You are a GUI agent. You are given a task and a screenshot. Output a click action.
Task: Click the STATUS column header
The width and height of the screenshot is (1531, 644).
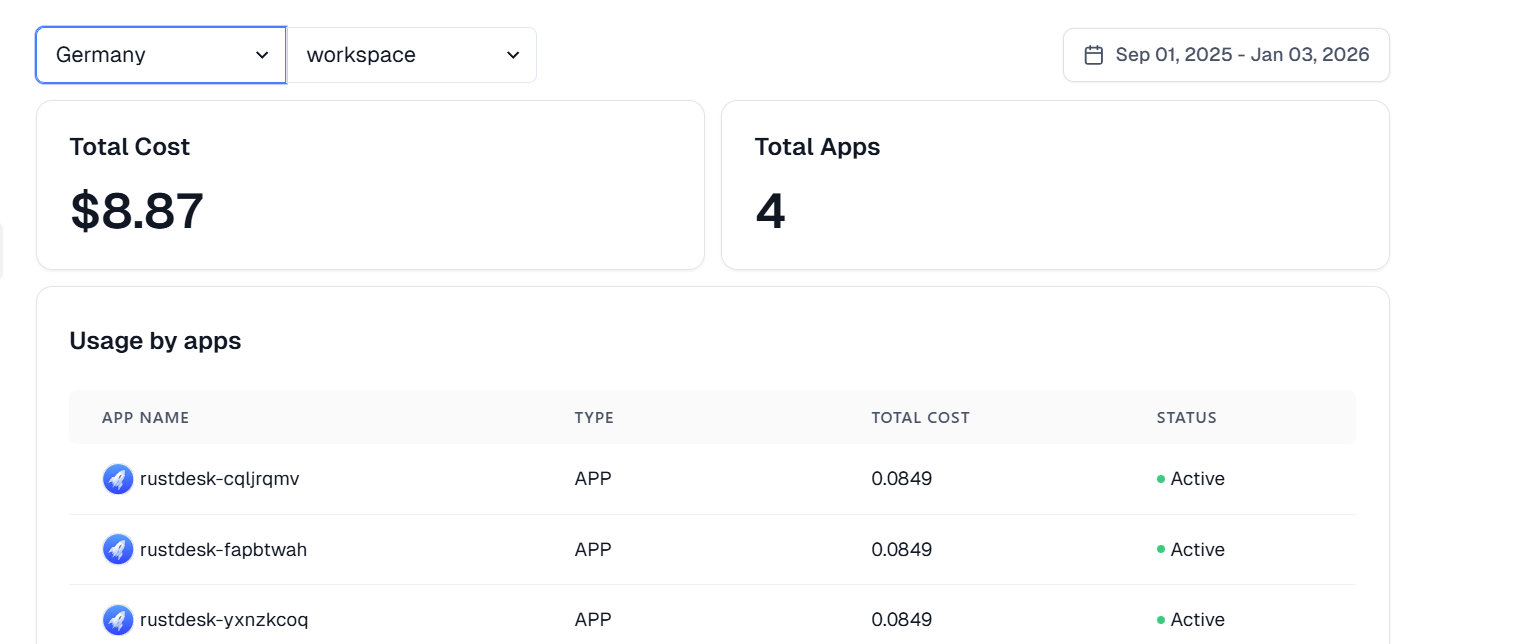coord(1186,418)
